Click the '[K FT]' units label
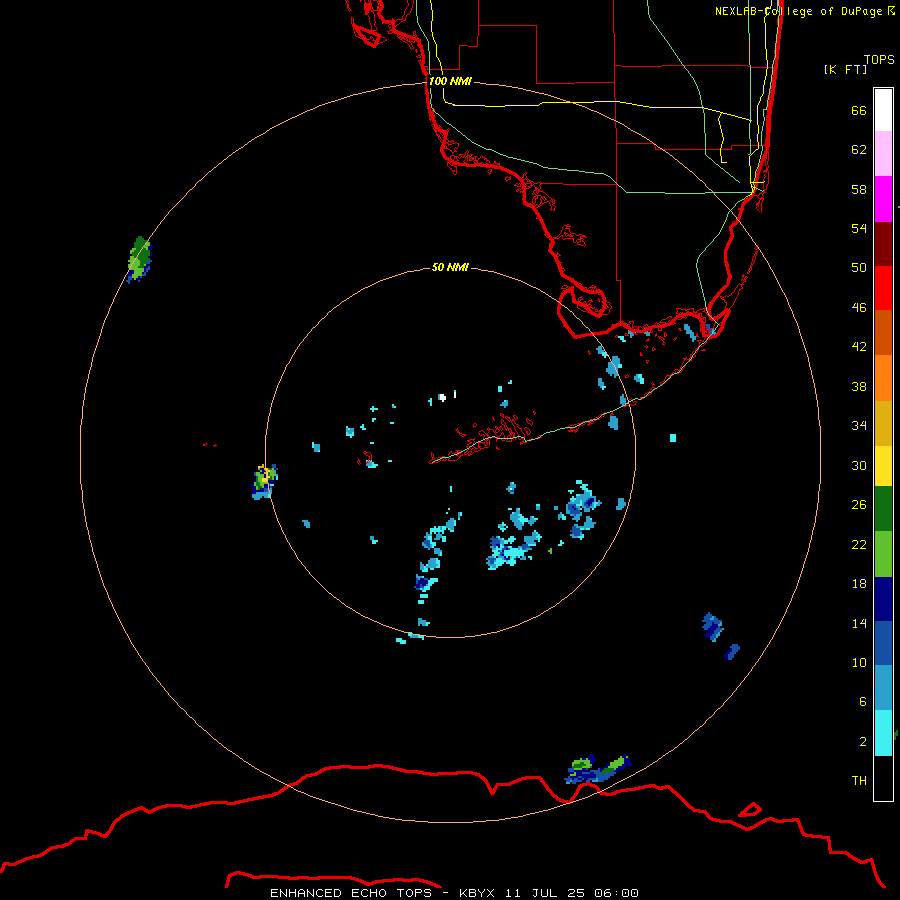Image resolution: width=900 pixels, height=900 pixels. point(845,69)
